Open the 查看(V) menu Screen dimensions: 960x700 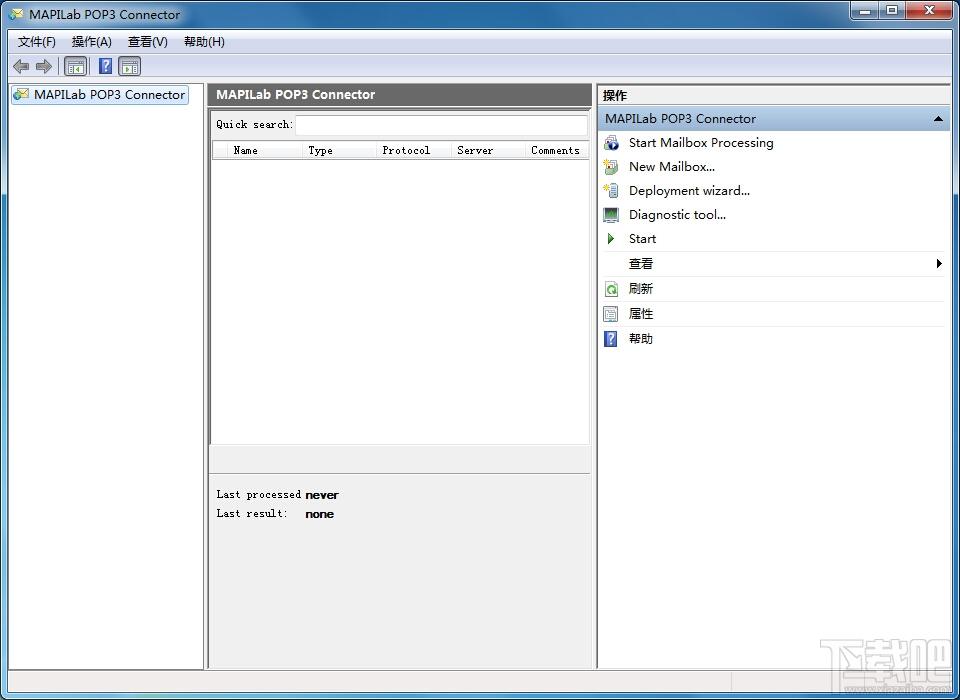148,42
